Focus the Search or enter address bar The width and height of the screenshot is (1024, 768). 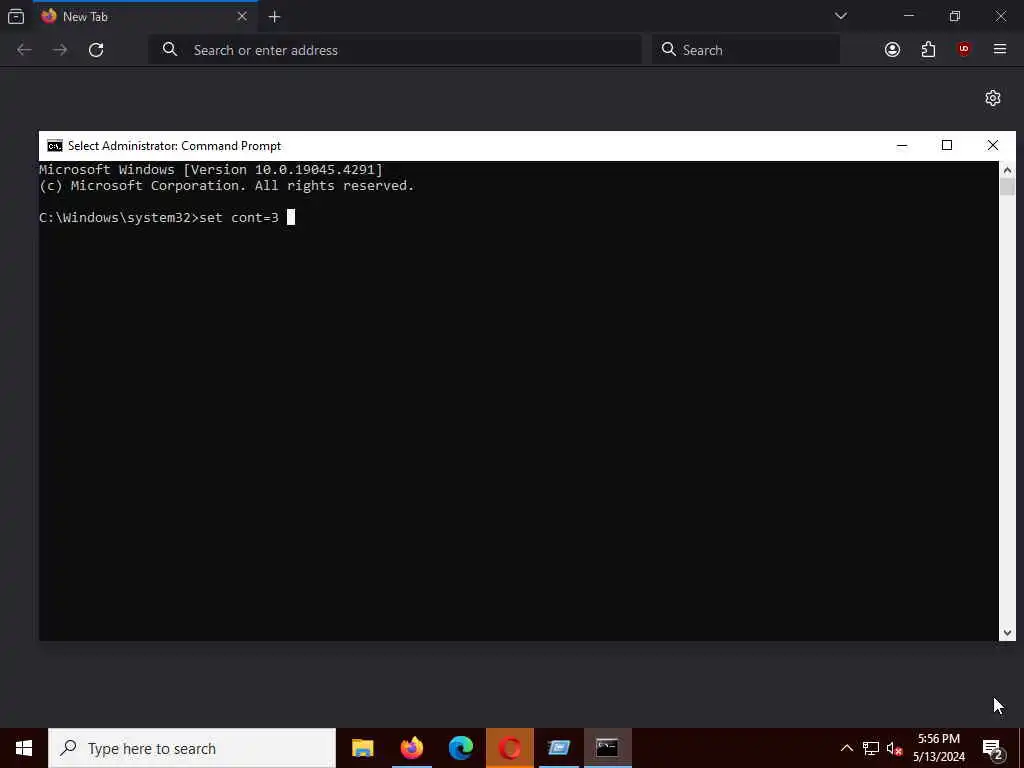[395, 50]
